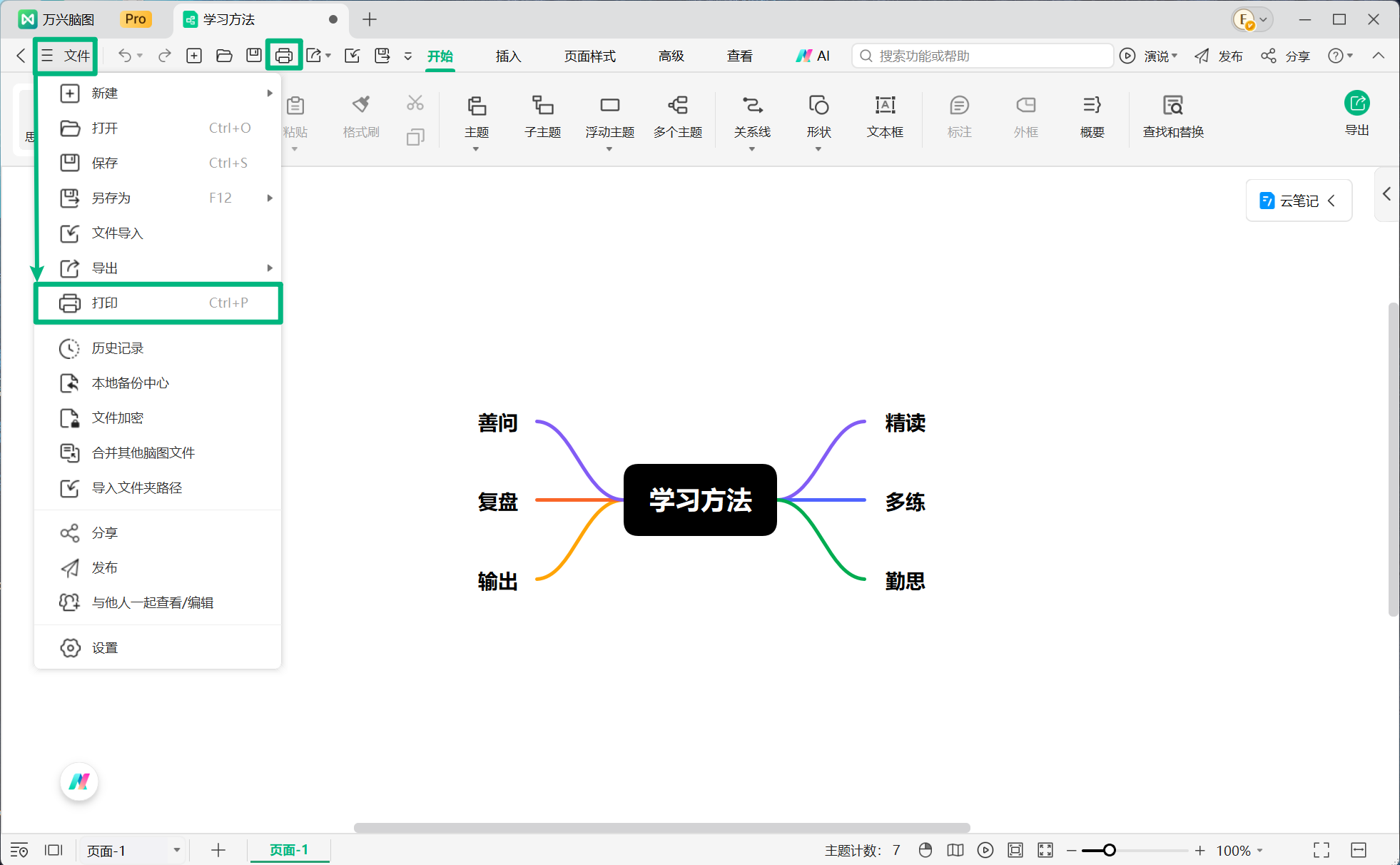
Task: Click the Redo arrow icon
Action: click(x=165, y=56)
